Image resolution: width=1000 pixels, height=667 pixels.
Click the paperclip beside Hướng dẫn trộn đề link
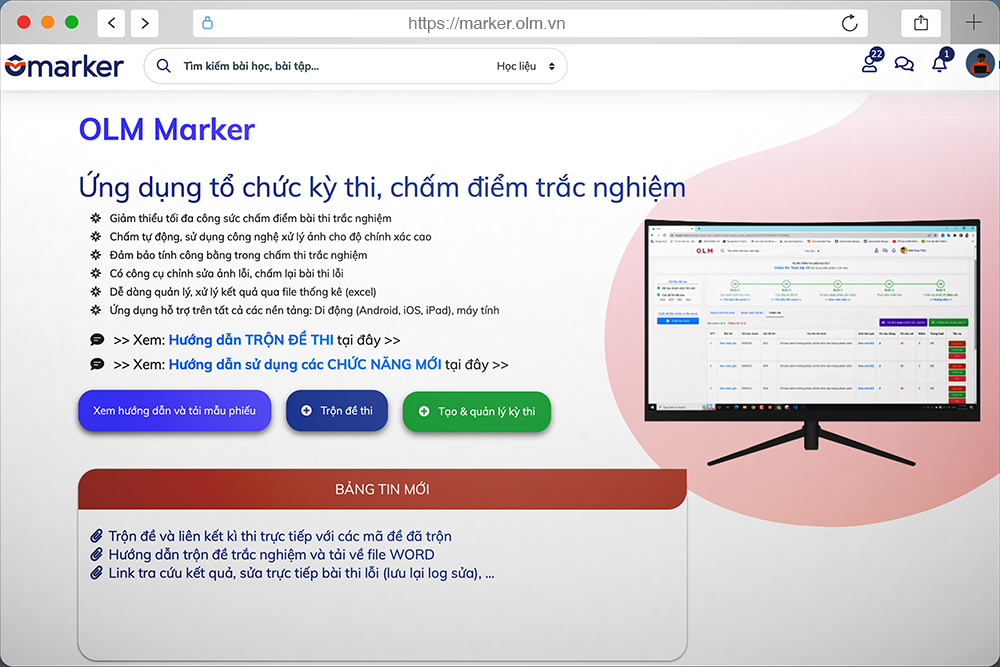(x=97, y=553)
